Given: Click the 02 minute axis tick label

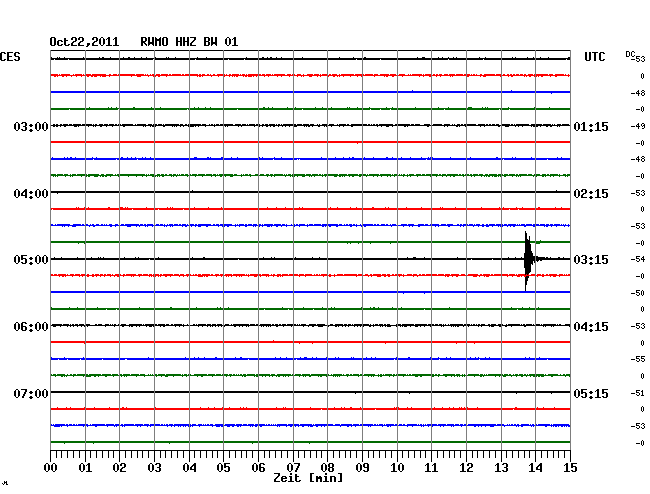Looking at the screenshot, I should pos(119,468).
